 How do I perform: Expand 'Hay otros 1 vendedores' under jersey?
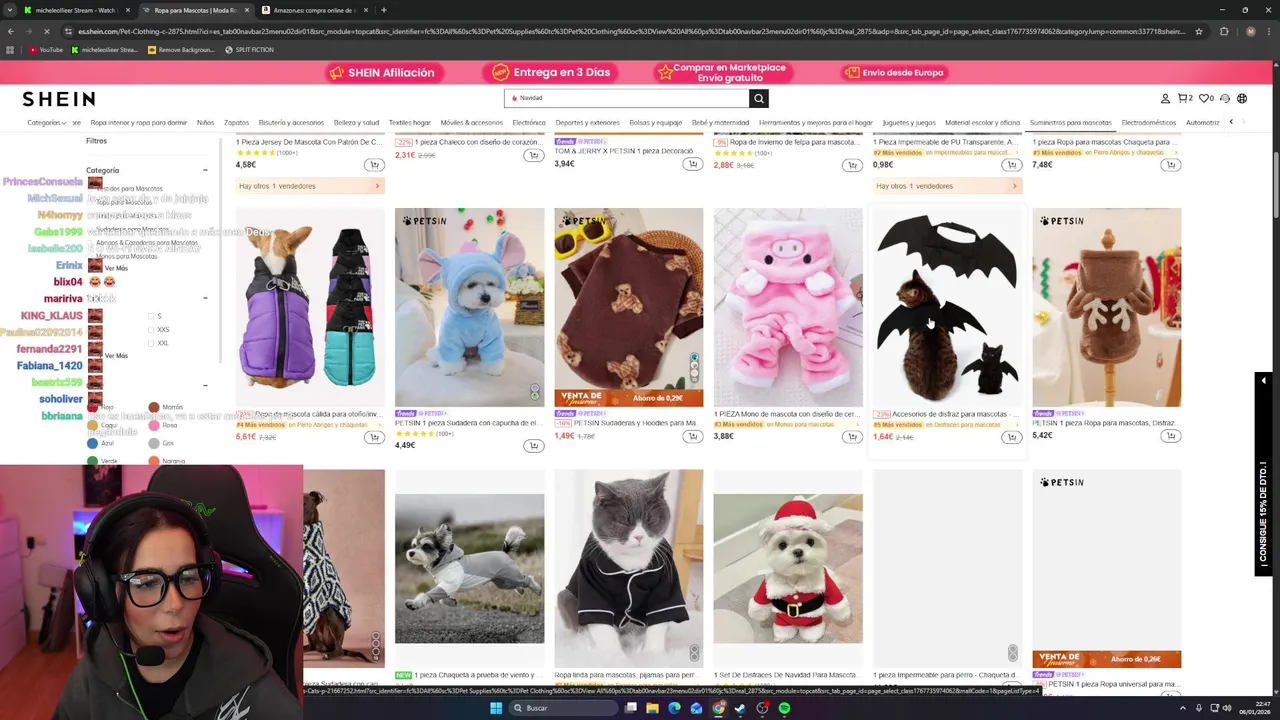click(310, 186)
